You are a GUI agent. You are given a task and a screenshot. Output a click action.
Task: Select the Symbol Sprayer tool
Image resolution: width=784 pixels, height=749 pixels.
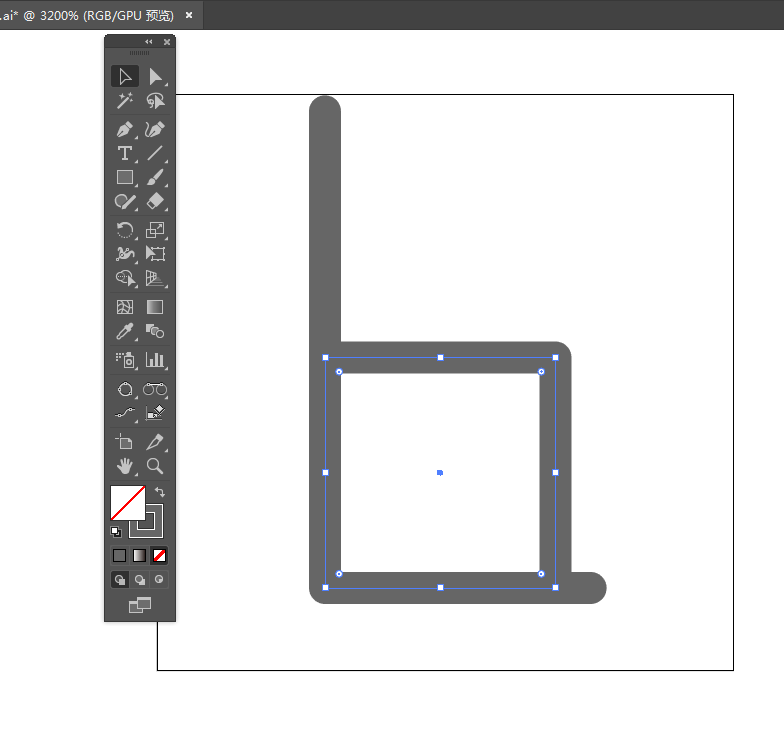click(125, 360)
